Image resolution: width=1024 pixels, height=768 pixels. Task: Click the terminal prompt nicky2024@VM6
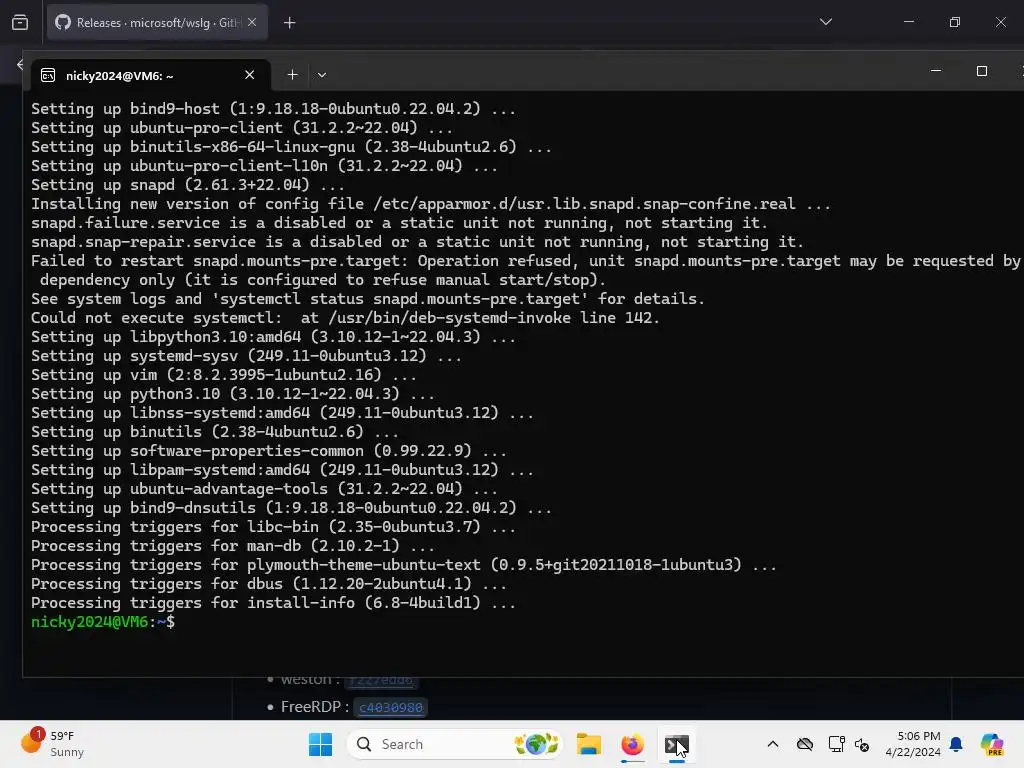[x=89, y=622]
